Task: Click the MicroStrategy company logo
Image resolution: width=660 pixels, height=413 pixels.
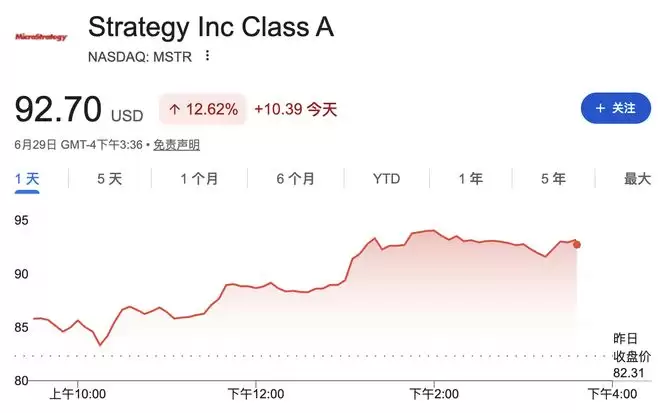Action: click(41, 37)
